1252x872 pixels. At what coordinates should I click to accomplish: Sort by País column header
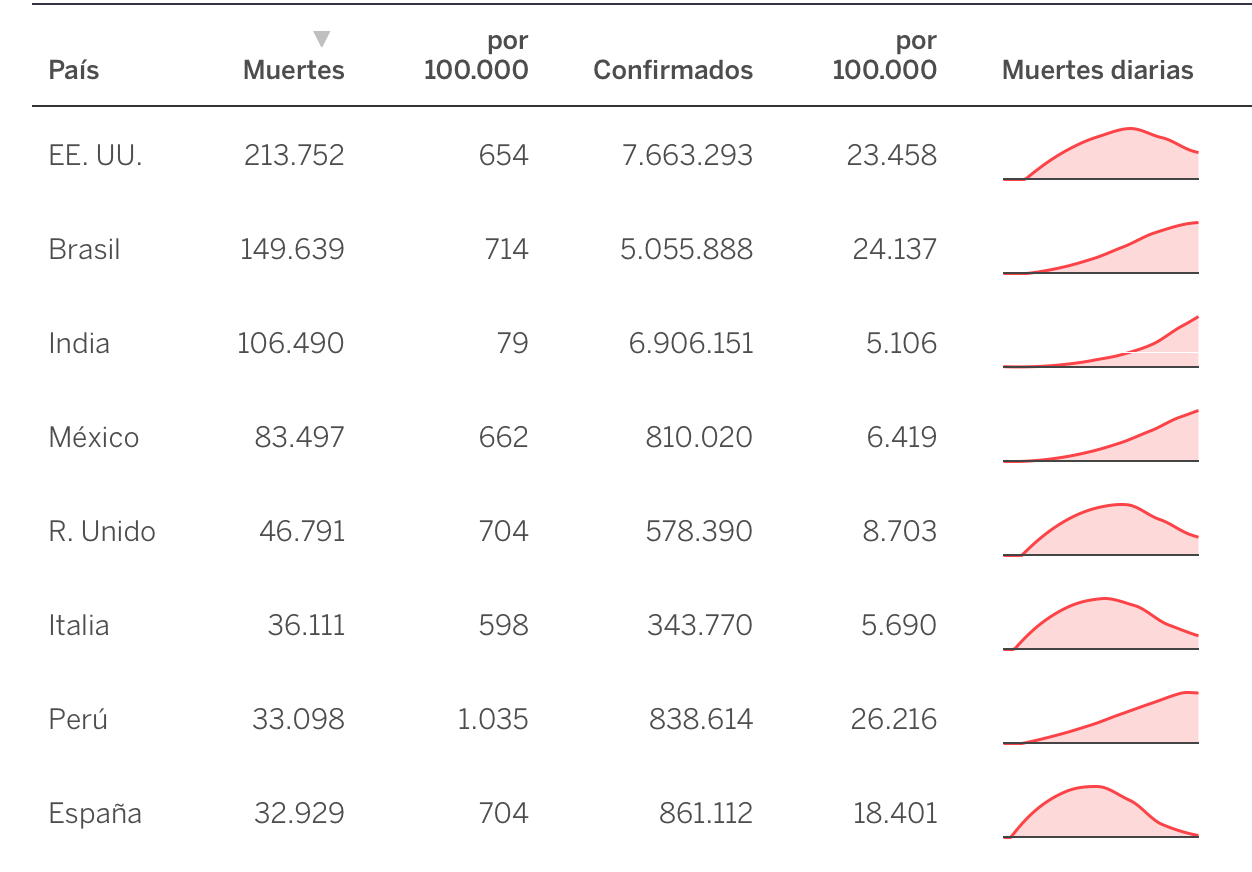click(x=74, y=70)
